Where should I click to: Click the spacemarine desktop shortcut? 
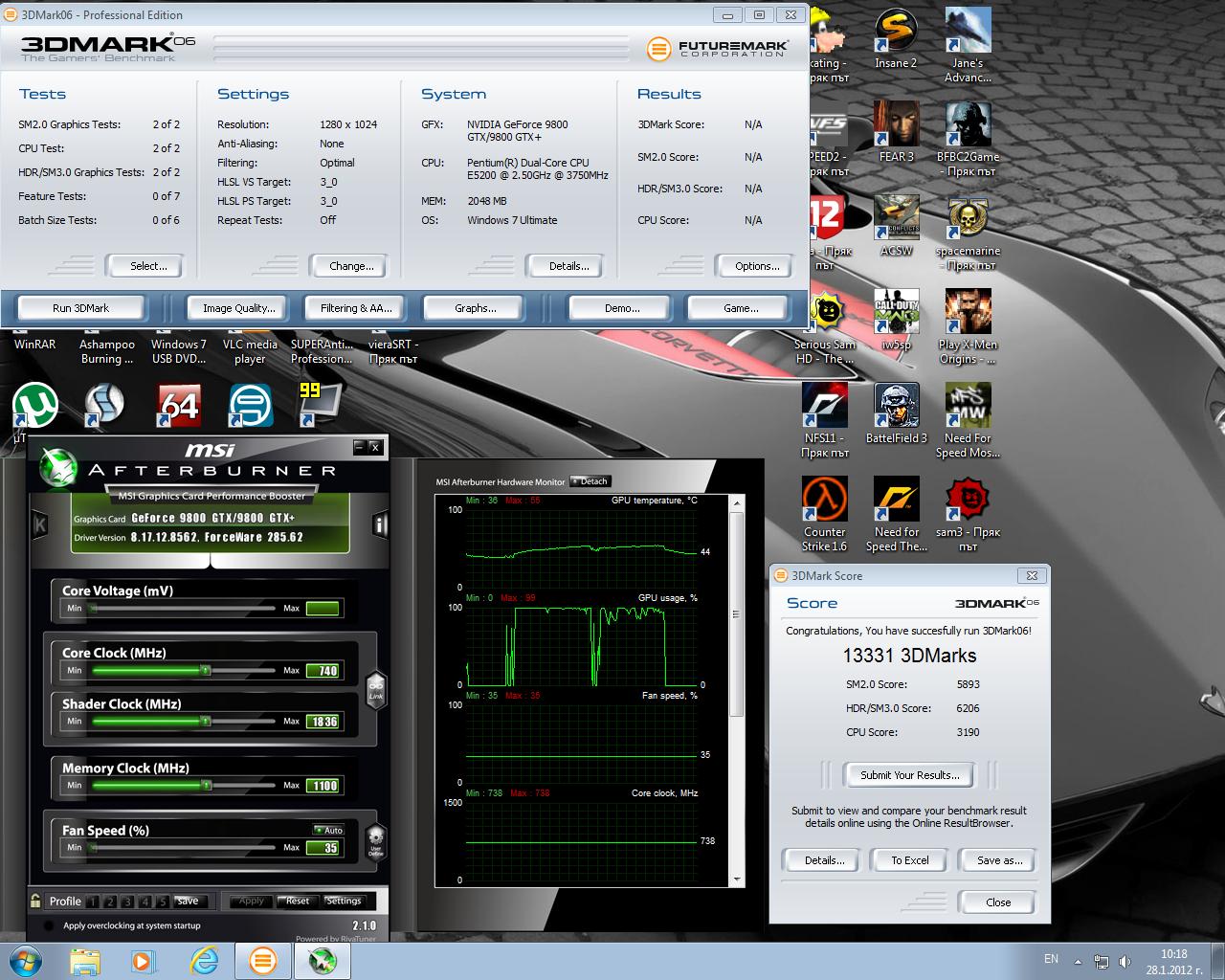point(968,234)
